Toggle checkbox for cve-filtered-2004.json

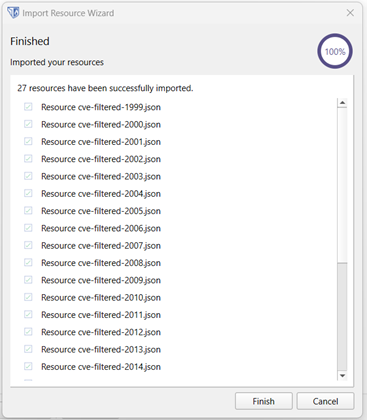click(x=28, y=193)
